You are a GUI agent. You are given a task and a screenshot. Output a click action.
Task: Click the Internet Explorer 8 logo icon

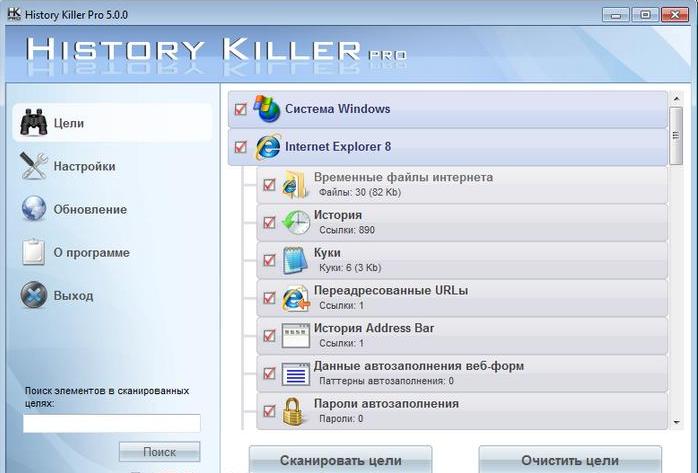[x=268, y=146]
